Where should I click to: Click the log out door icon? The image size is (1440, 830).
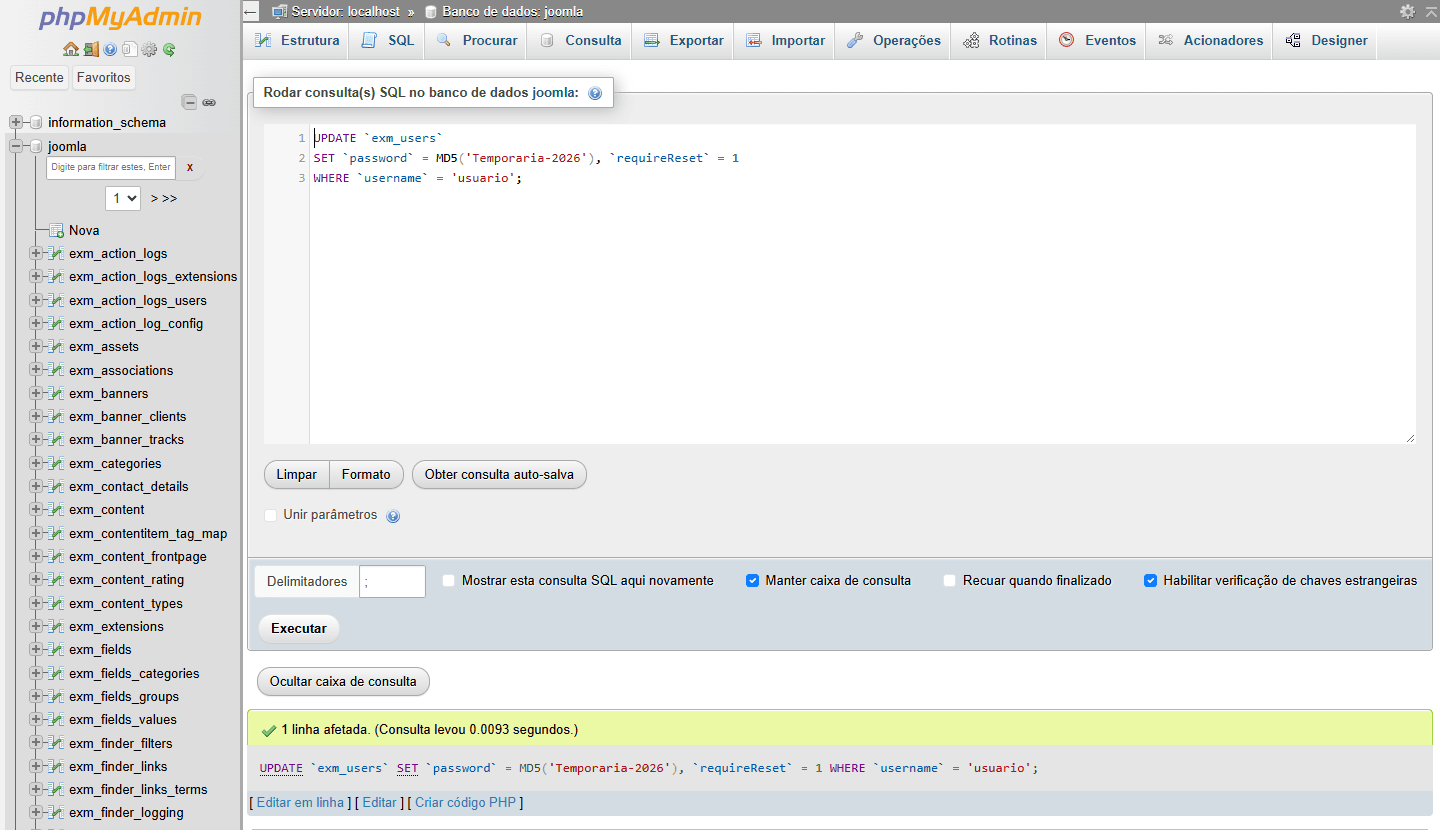(91, 49)
